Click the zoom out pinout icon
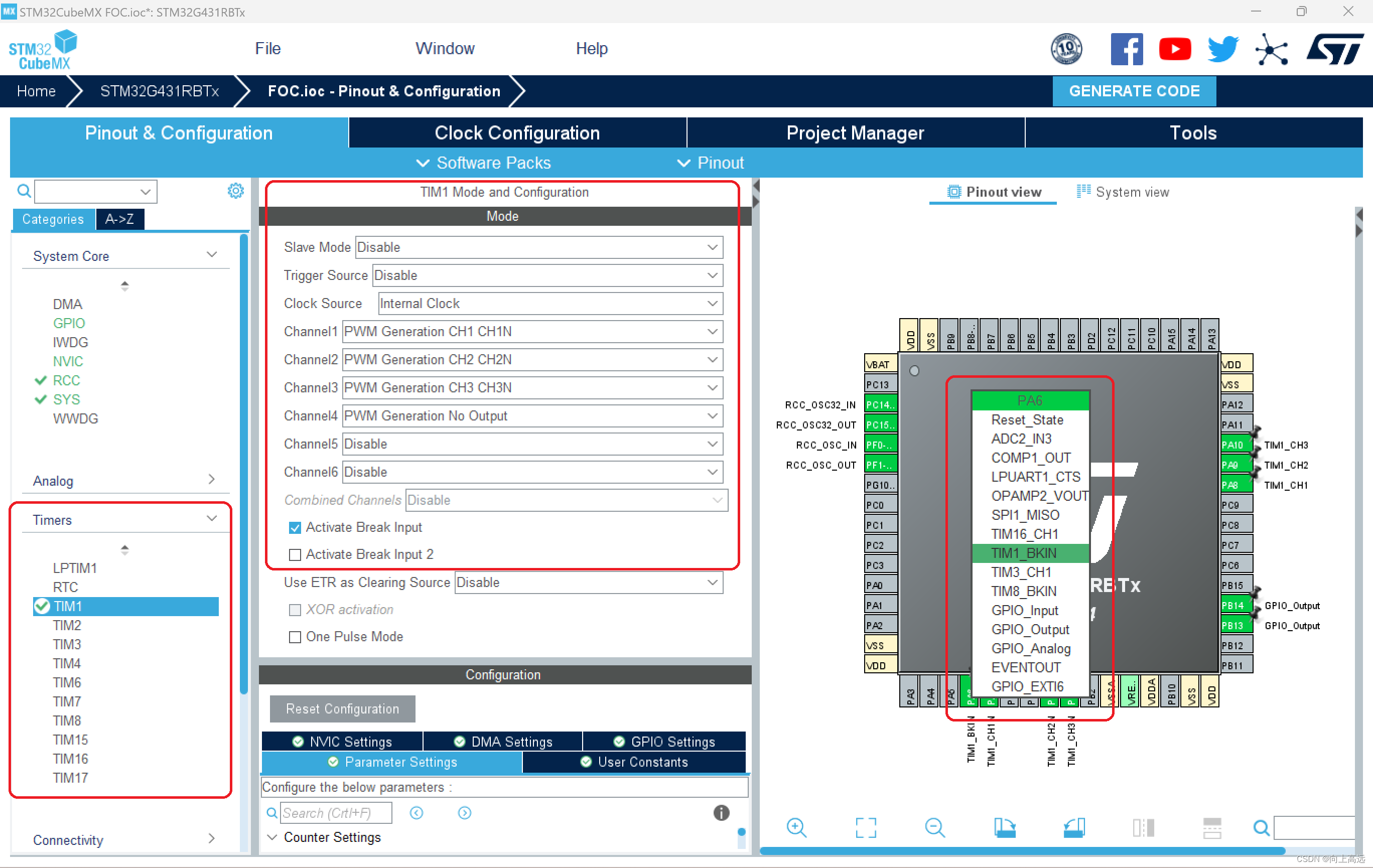1373x868 pixels. [x=934, y=826]
